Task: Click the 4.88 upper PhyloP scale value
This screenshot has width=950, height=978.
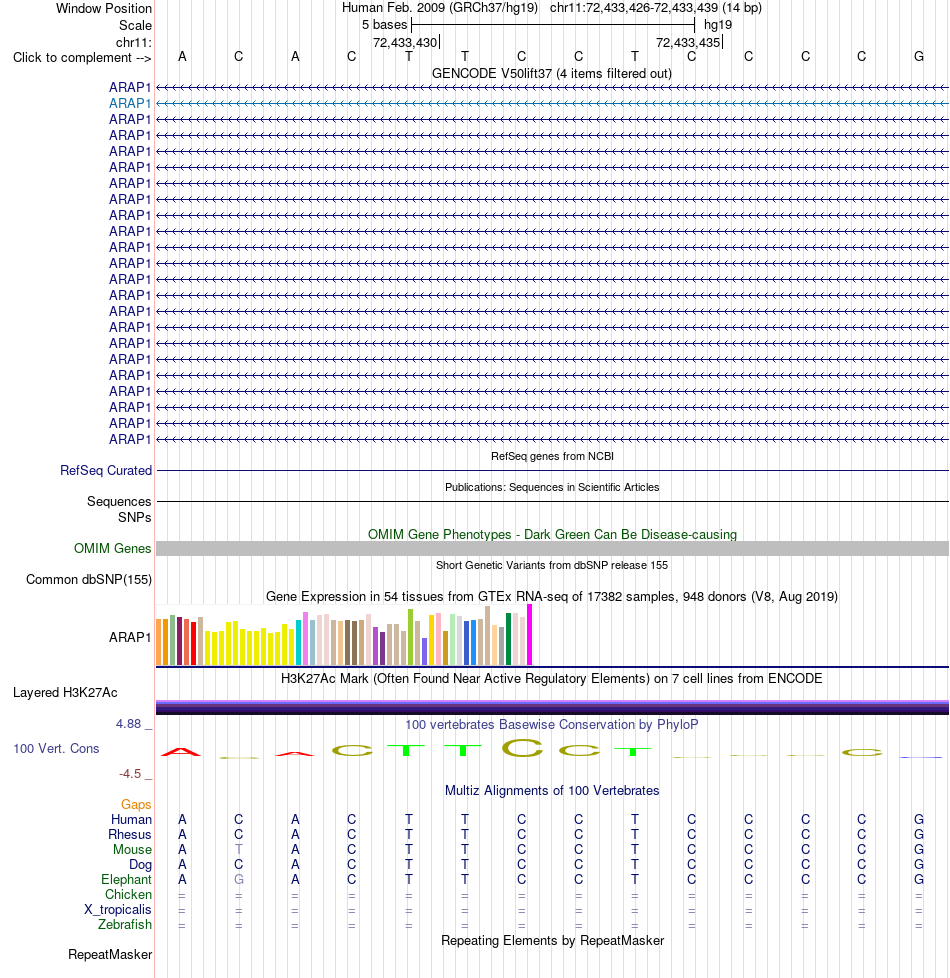Action: tap(128, 724)
